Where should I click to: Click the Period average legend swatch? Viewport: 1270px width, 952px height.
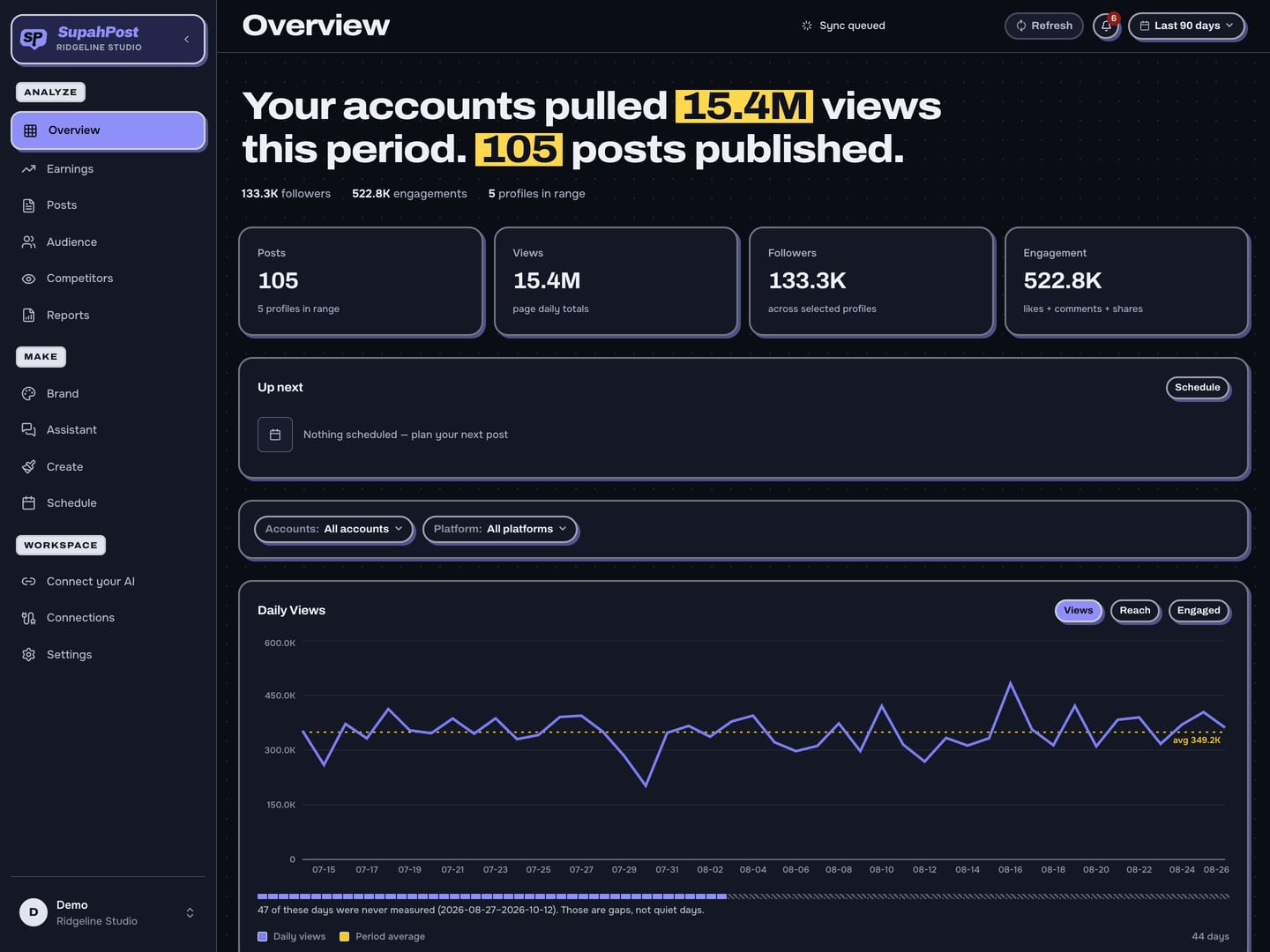pyautogui.click(x=345, y=937)
